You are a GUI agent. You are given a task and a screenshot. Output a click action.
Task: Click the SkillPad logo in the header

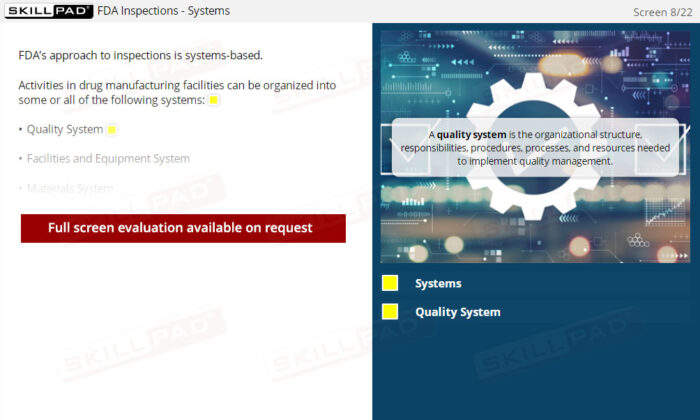click(49, 11)
